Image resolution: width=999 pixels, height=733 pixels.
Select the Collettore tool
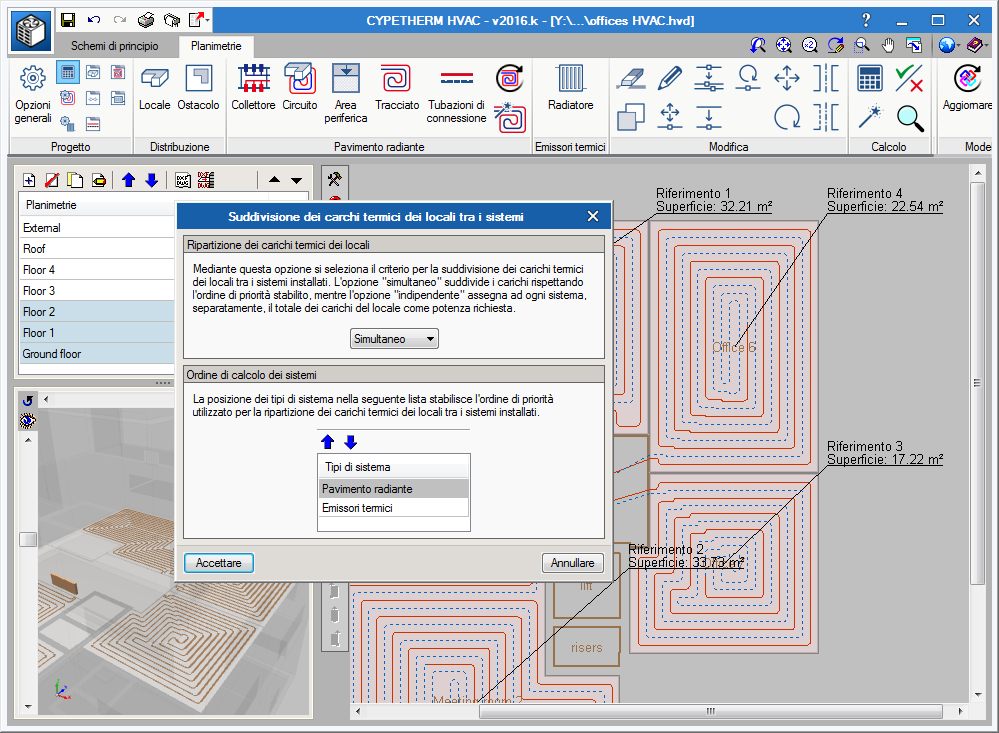pos(253,88)
